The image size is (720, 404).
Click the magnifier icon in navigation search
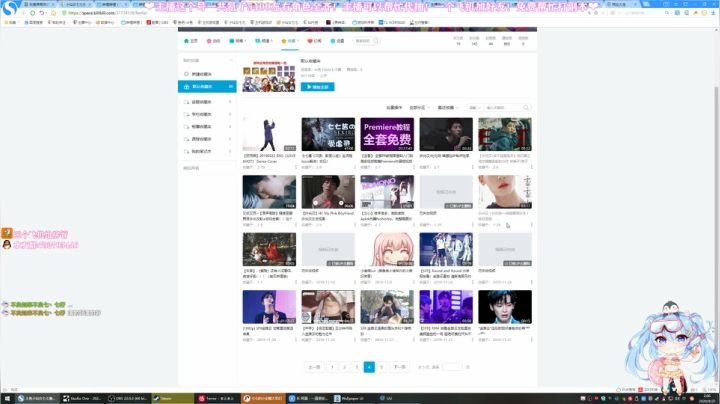click(376, 41)
